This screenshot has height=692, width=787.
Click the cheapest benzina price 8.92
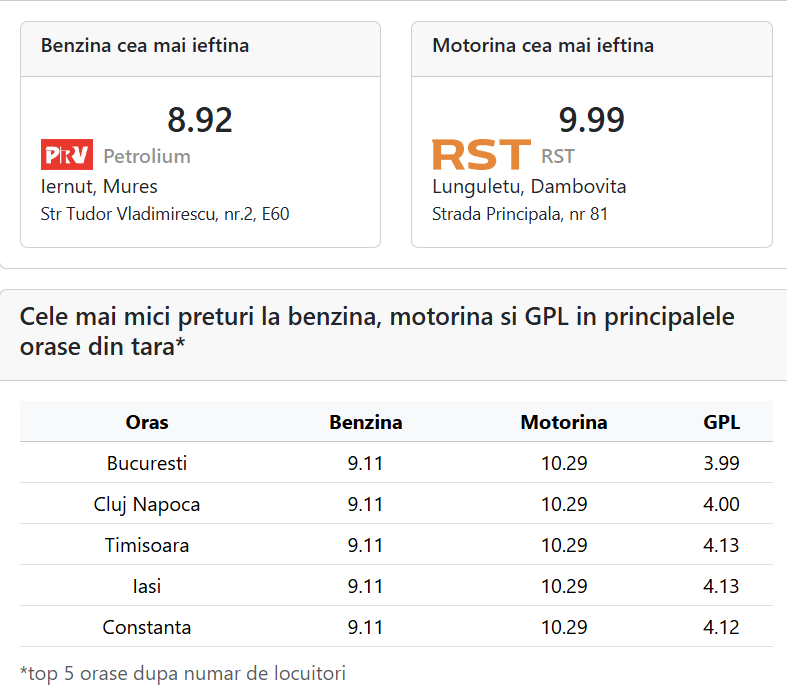point(200,120)
